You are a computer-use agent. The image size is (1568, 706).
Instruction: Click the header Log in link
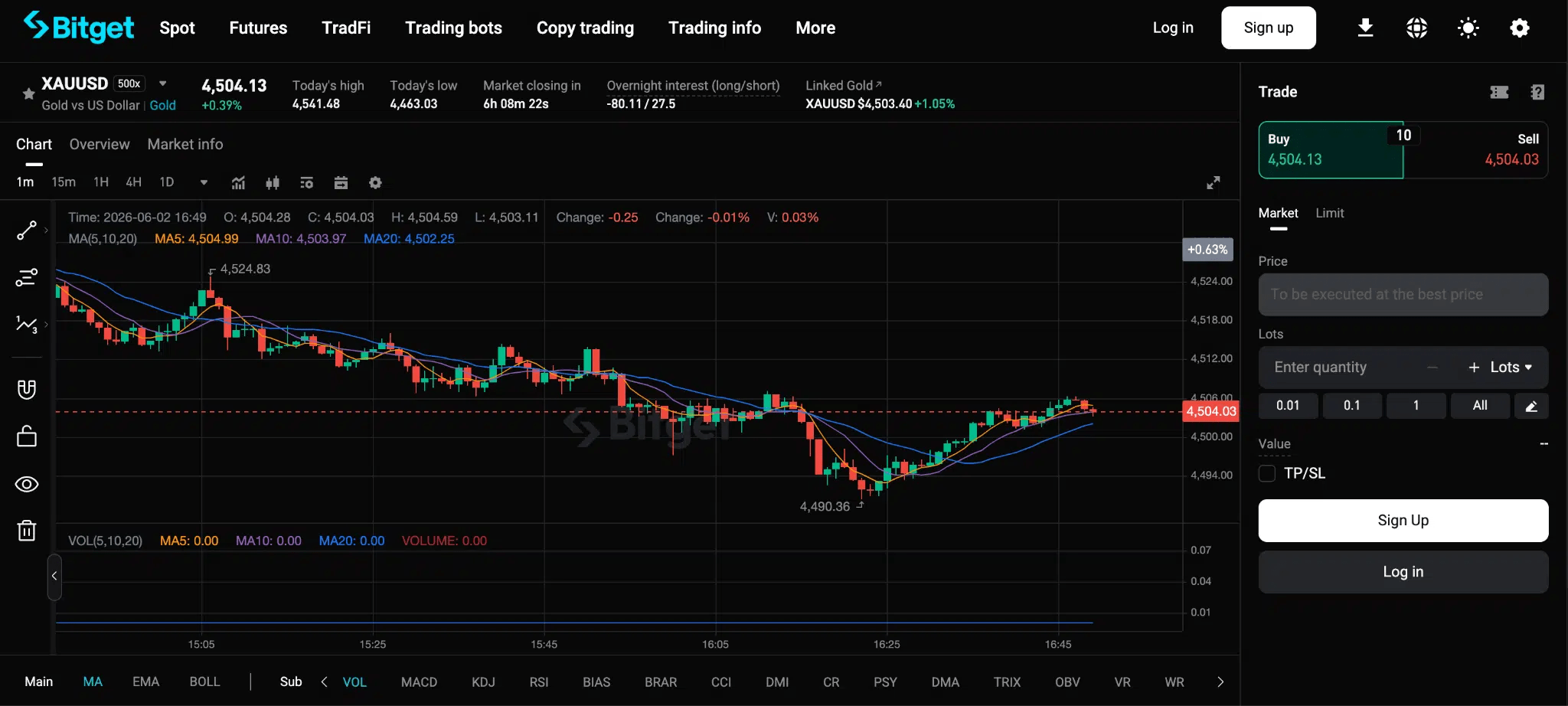(x=1173, y=28)
